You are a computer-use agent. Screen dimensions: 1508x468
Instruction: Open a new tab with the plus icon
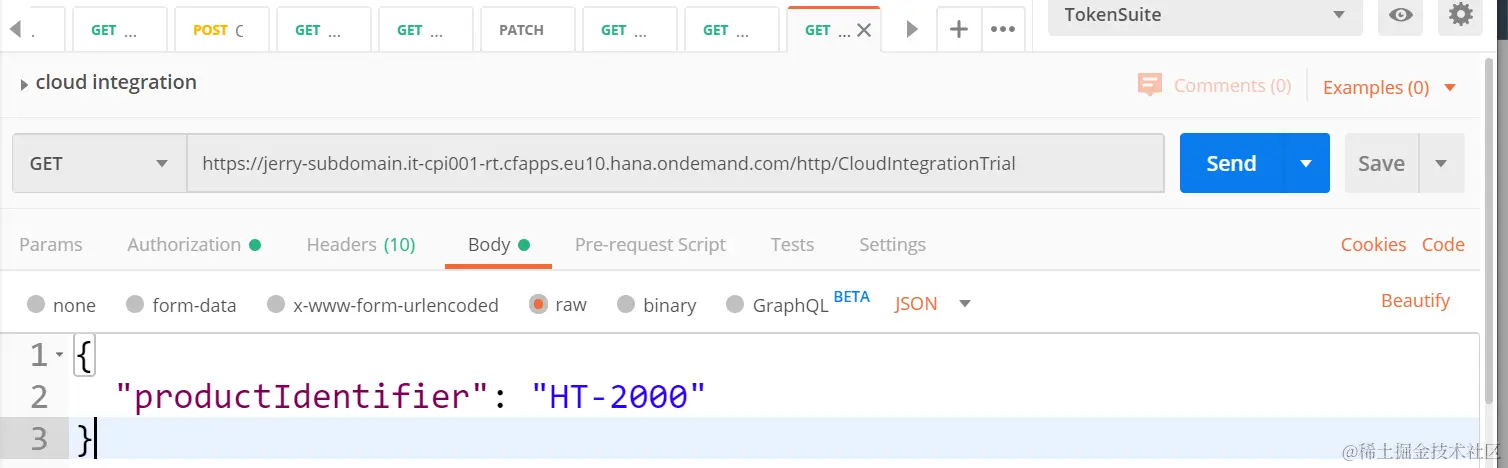[x=958, y=29]
